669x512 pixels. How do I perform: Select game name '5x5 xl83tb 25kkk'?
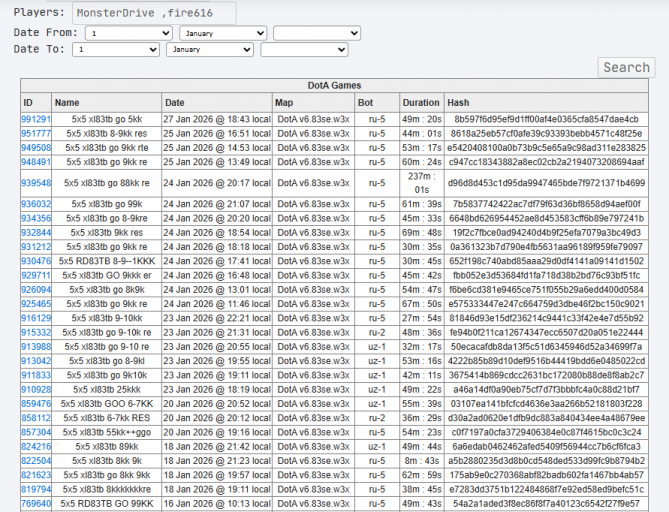click(x=107, y=390)
